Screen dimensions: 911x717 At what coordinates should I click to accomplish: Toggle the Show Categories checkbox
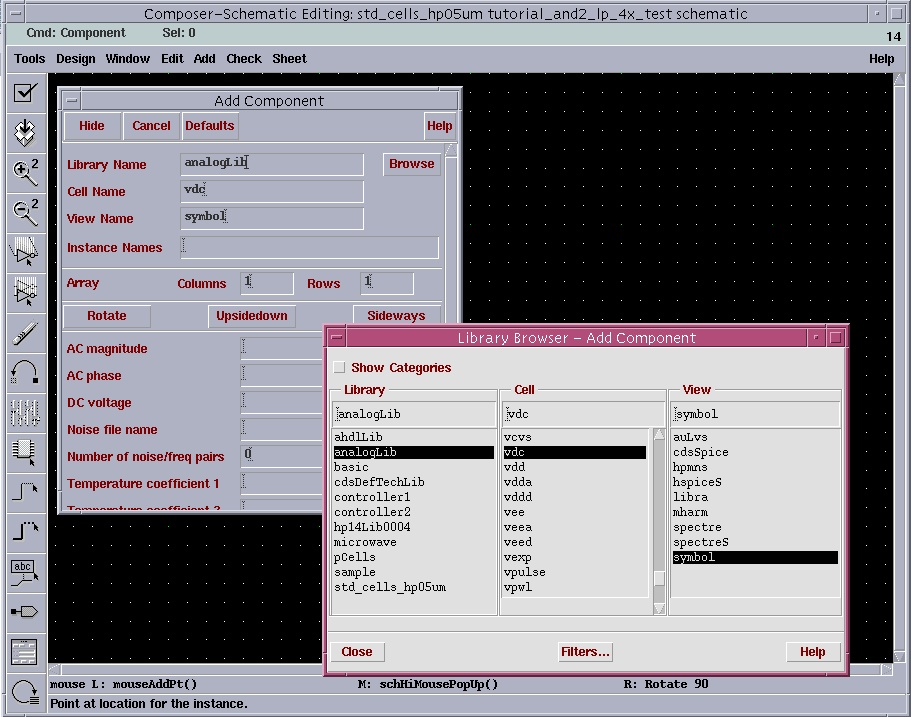click(x=339, y=367)
